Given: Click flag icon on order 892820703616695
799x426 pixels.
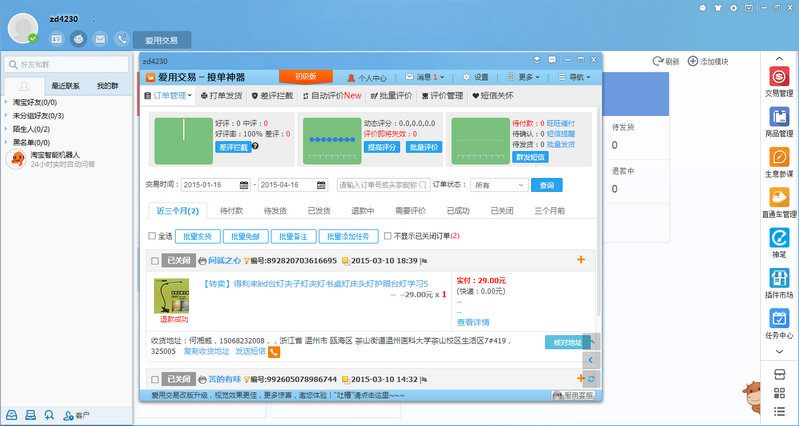Looking at the screenshot, I should 423,261.
